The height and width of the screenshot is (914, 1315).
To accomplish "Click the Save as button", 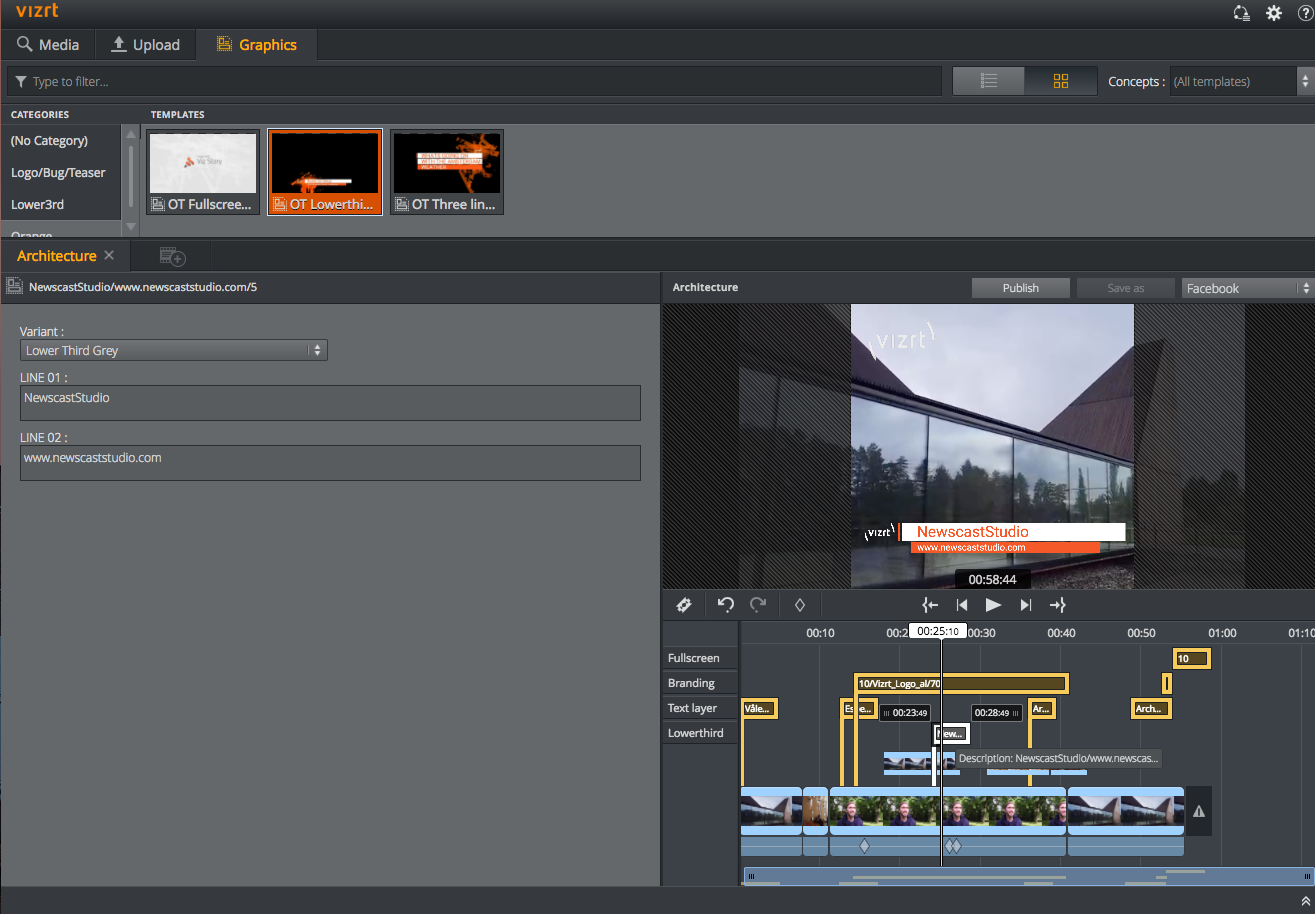I will click(x=1124, y=287).
